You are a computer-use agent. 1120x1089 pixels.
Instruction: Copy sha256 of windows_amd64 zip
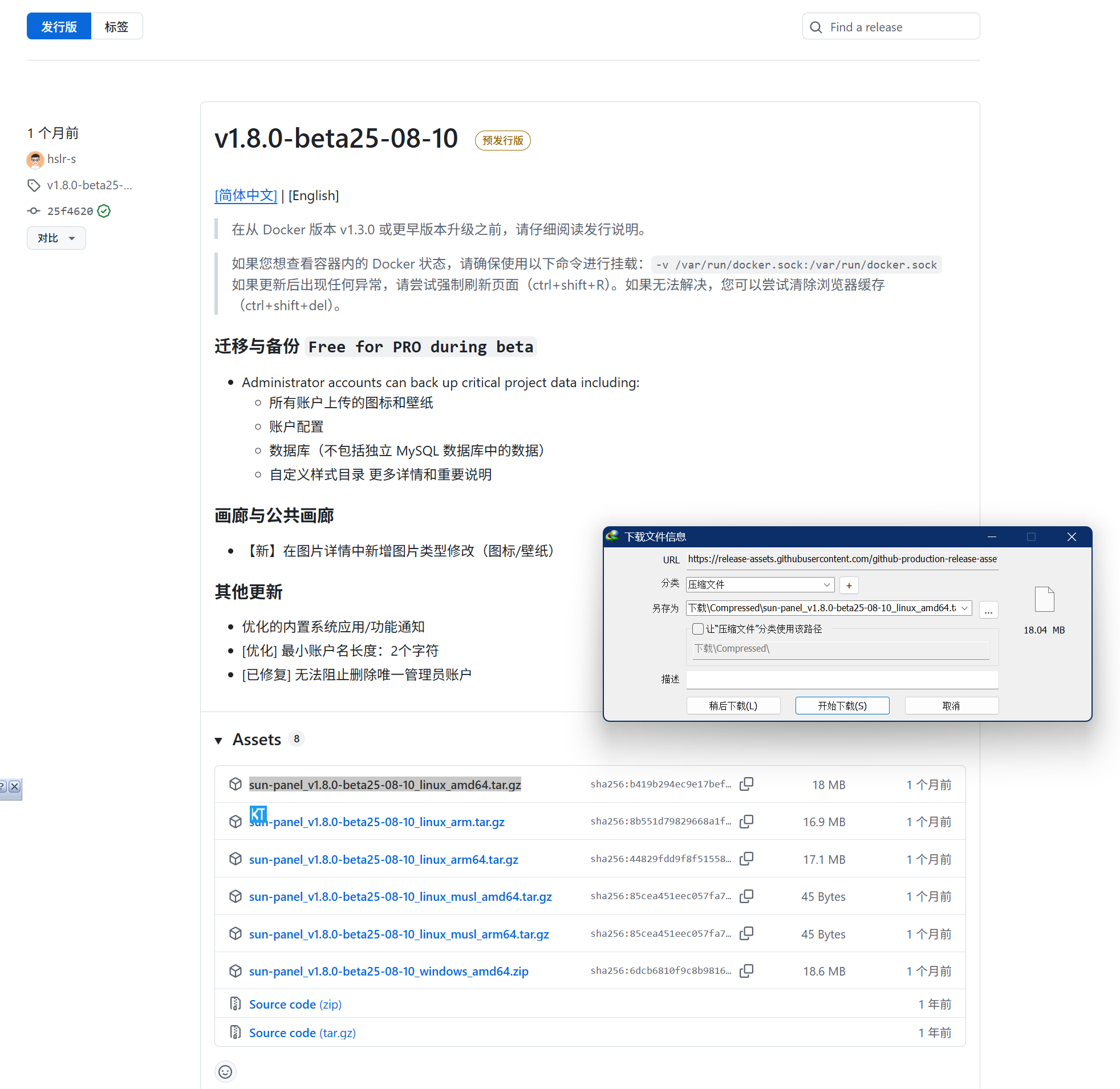click(x=746, y=970)
